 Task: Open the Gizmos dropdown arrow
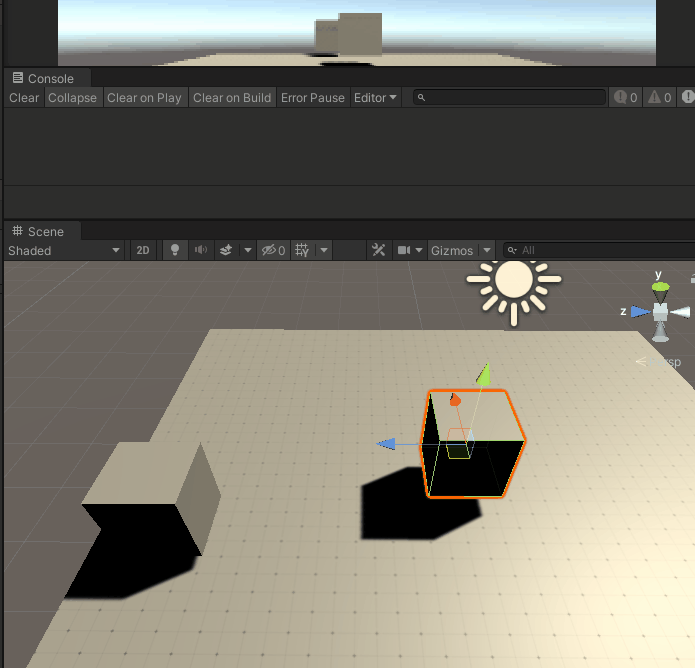[x=487, y=250]
